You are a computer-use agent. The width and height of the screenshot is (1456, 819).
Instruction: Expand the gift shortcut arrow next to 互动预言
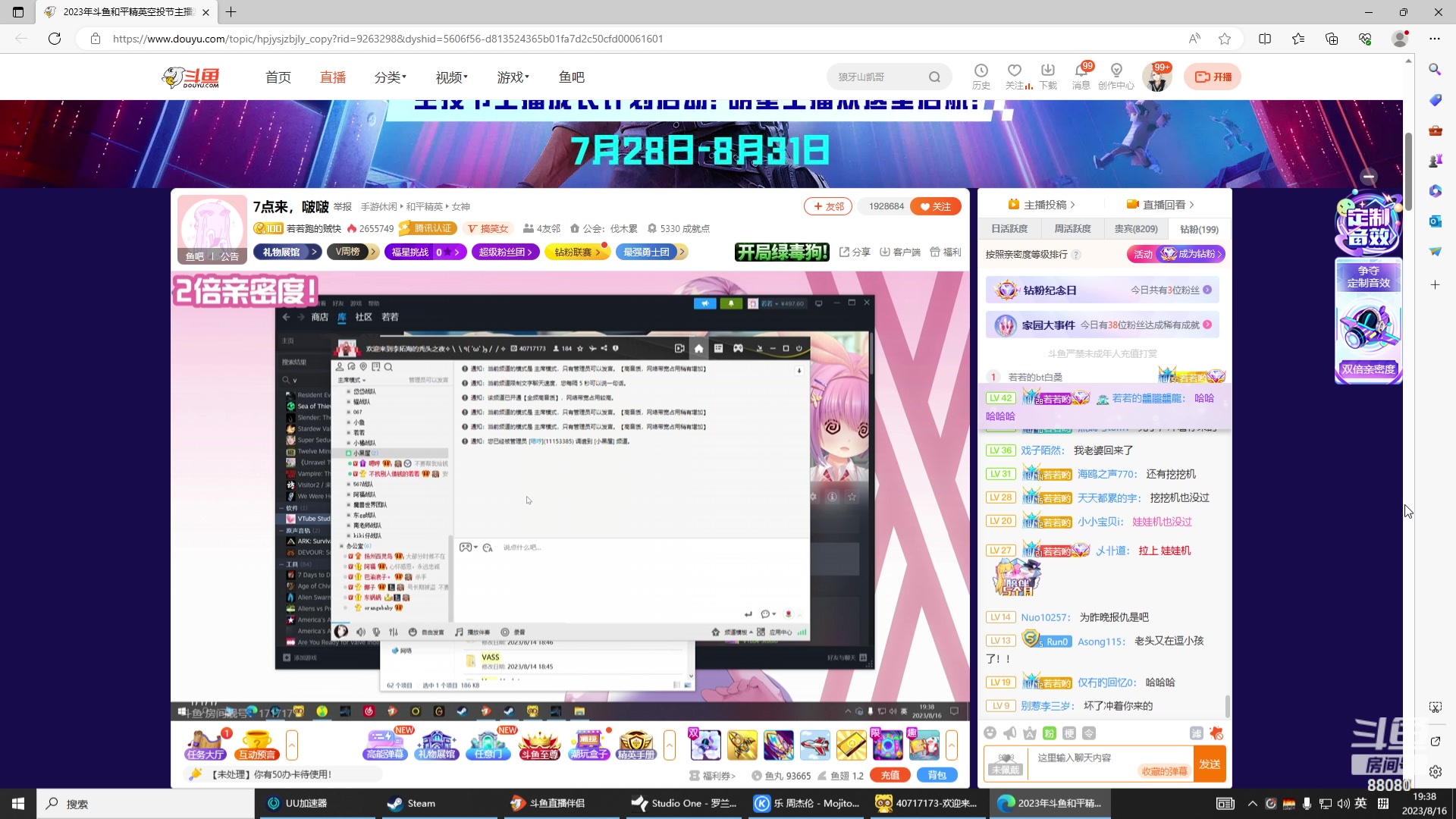pyautogui.click(x=293, y=745)
